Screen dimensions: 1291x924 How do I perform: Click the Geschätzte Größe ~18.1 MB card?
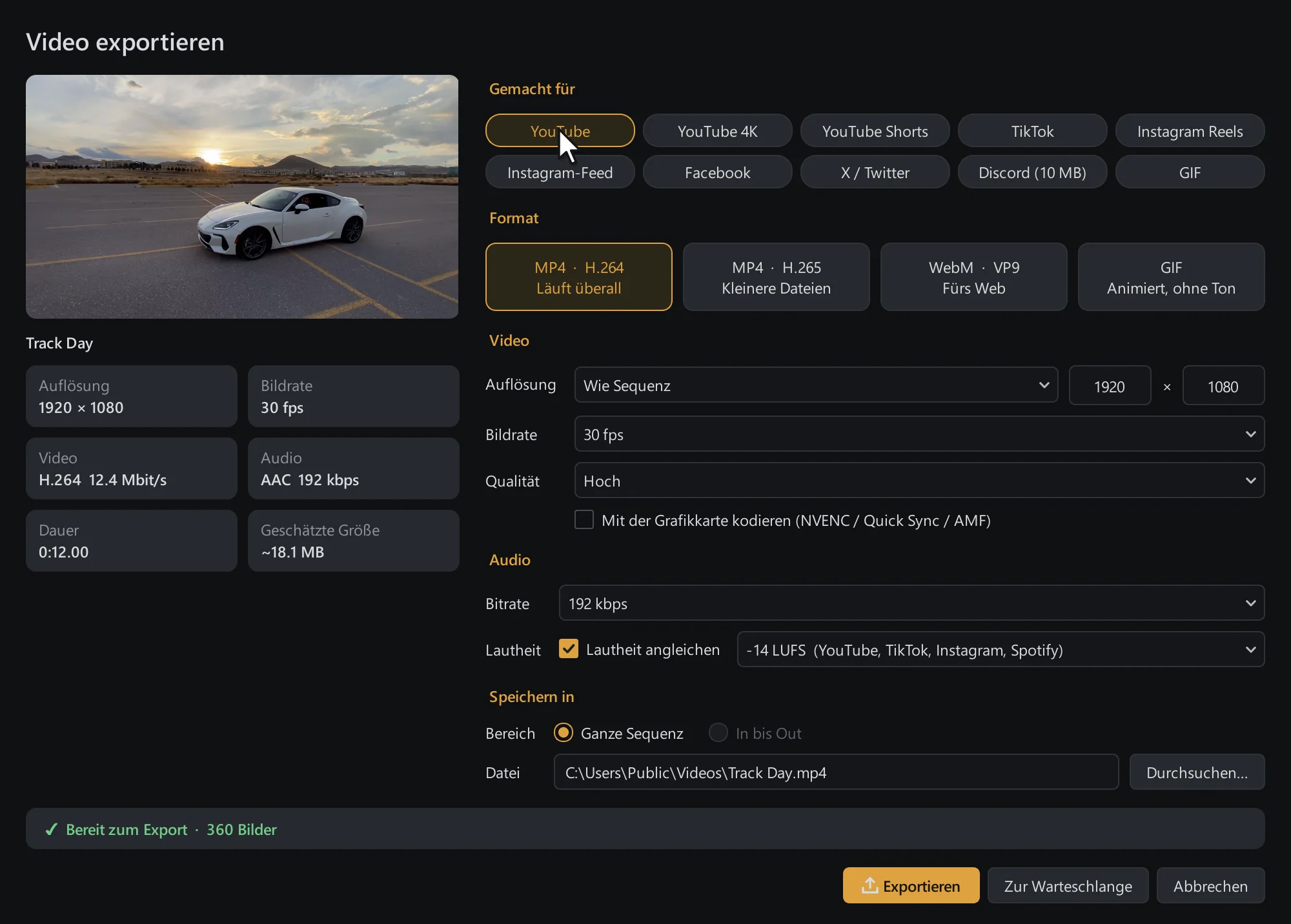click(354, 541)
